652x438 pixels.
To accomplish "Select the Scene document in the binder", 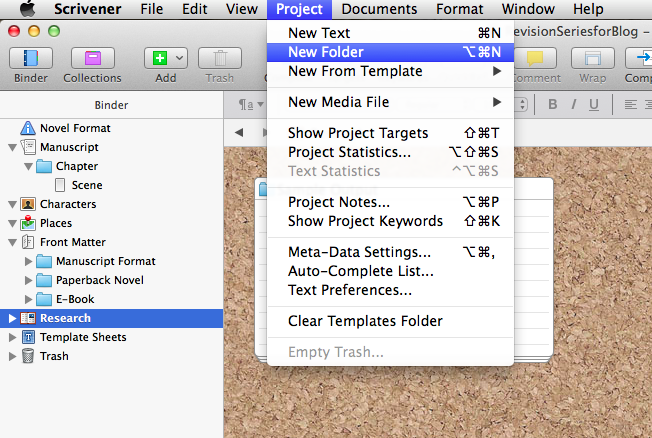I will (87, 185).
